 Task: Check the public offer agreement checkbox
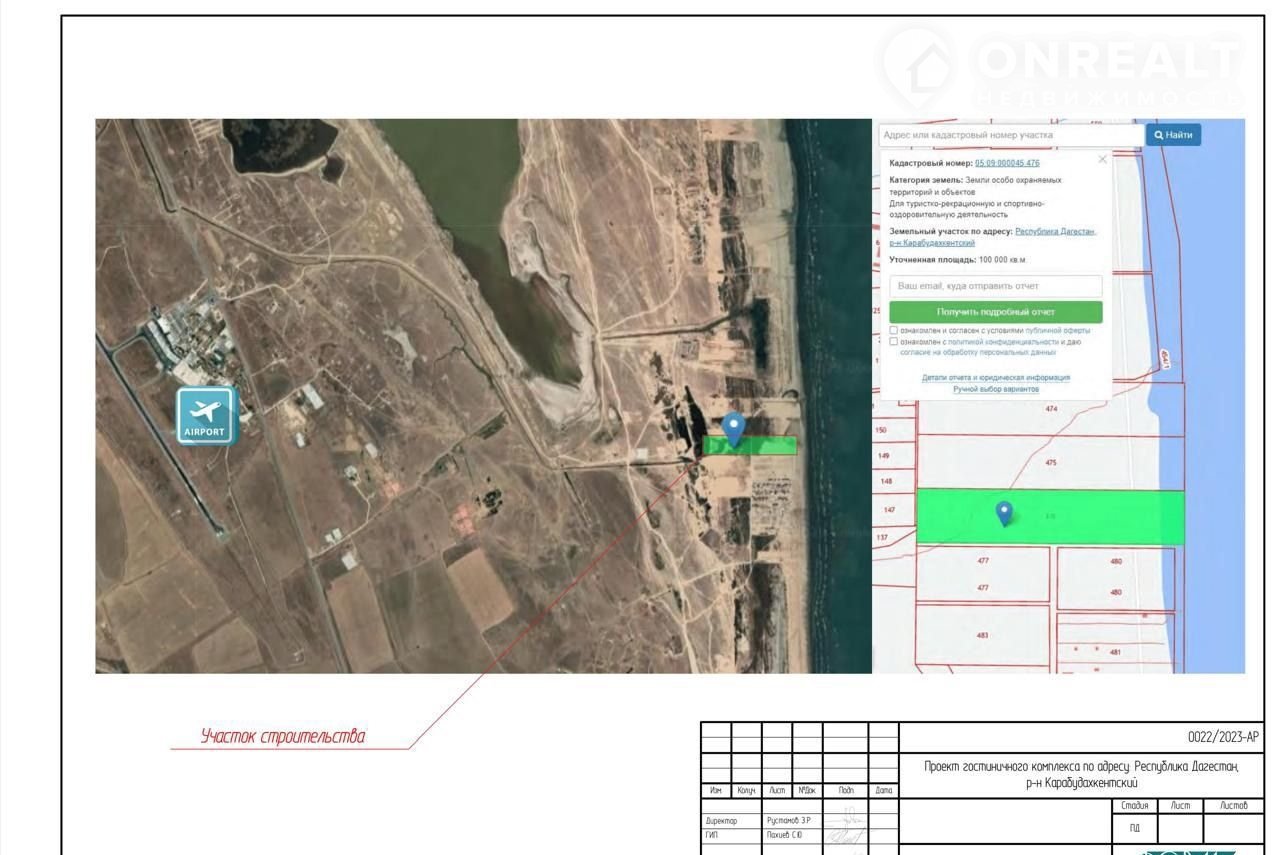(893, 330)
